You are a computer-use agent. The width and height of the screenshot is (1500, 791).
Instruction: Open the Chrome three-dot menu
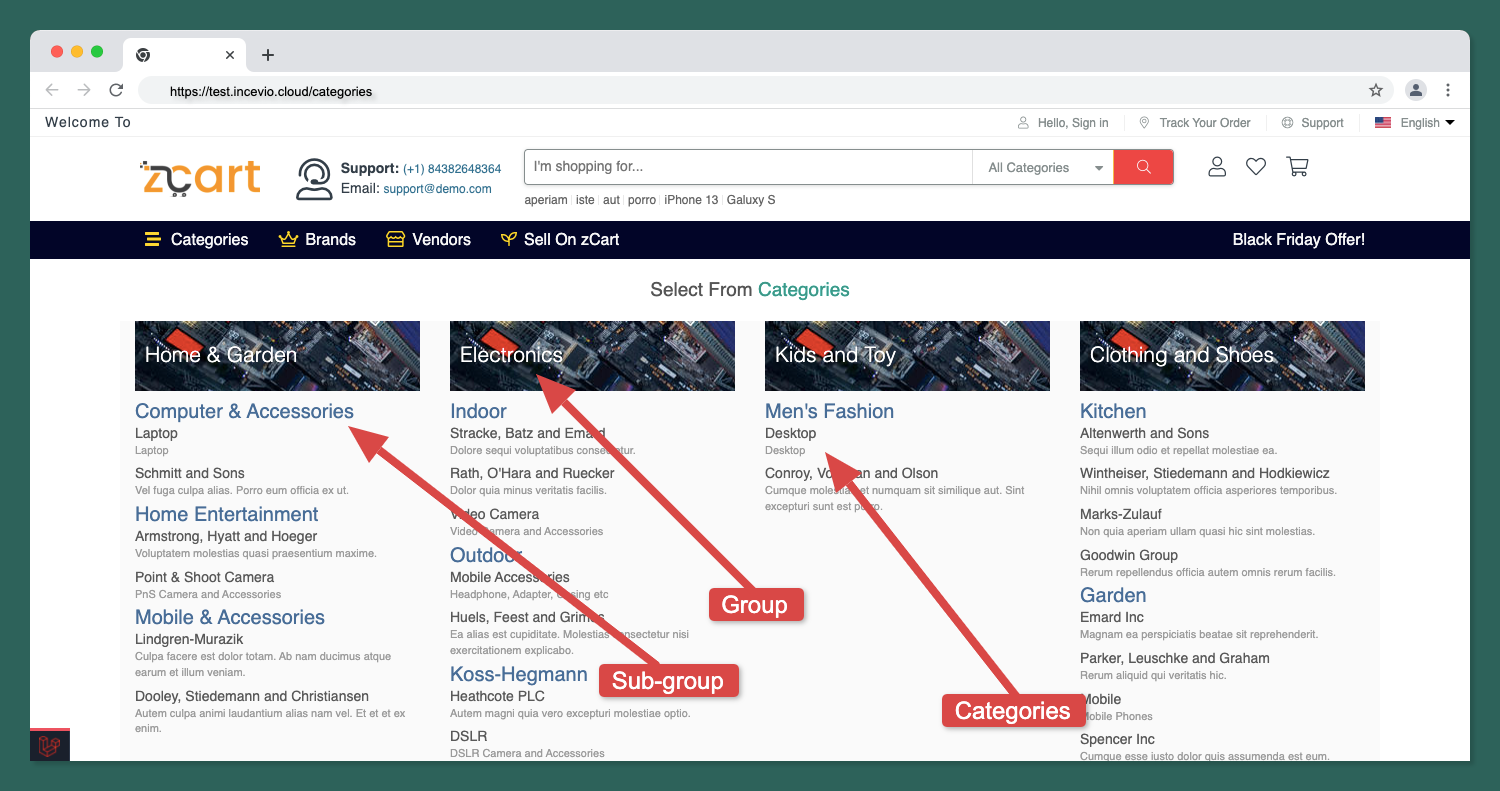coord(1448,90)
